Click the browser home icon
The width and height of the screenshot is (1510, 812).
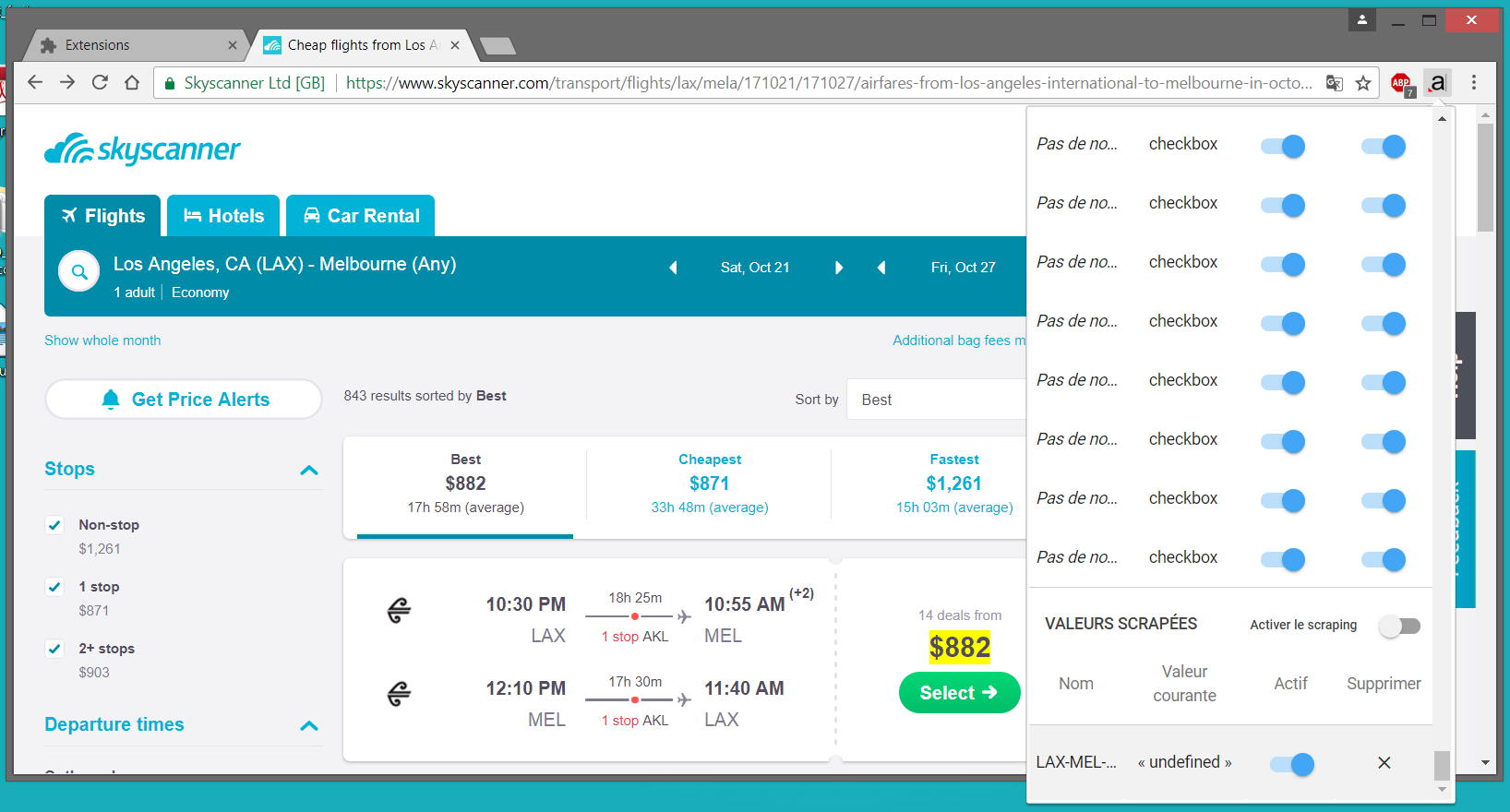132,83
